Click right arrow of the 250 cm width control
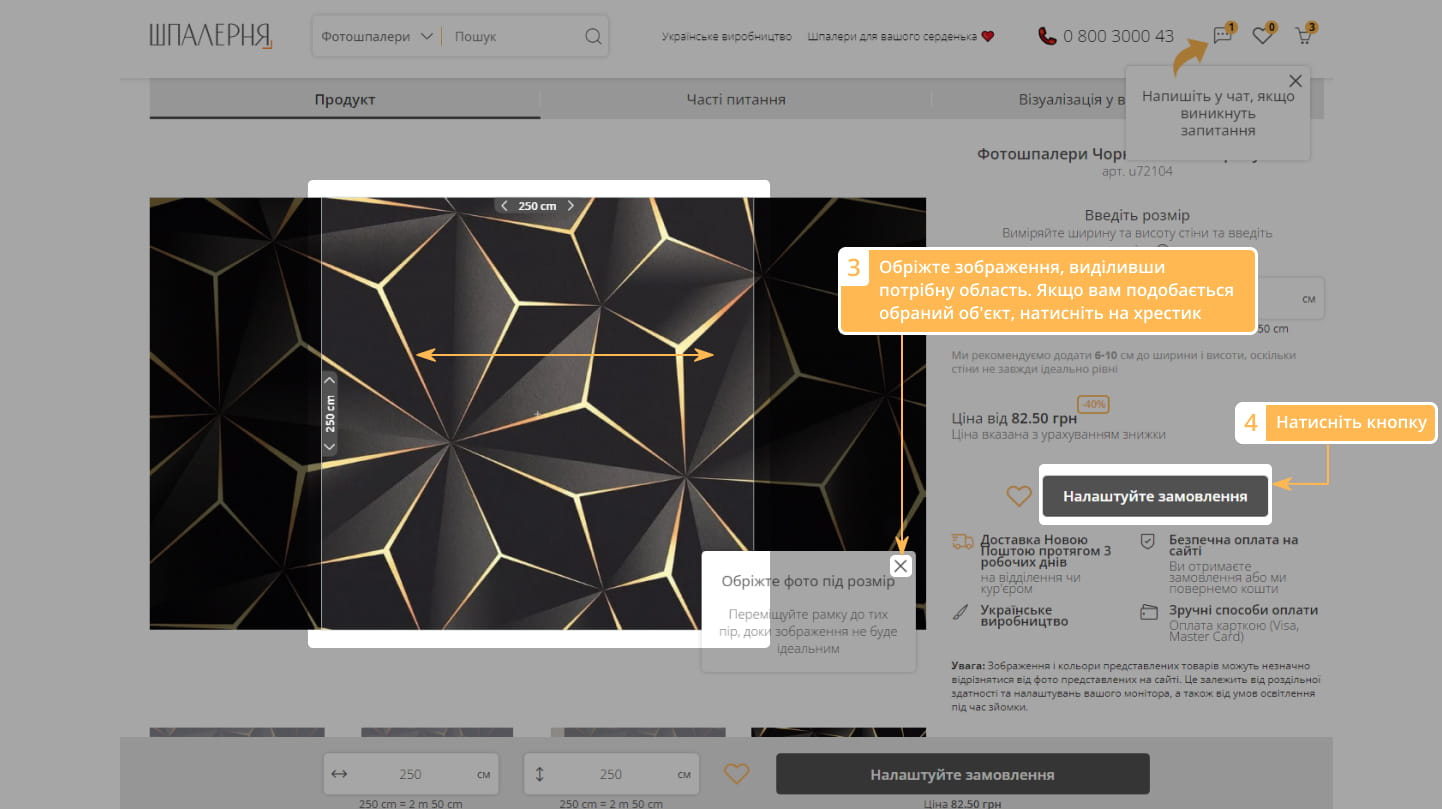The height and width of the screenshot is (809, 1442). (571, 206)
